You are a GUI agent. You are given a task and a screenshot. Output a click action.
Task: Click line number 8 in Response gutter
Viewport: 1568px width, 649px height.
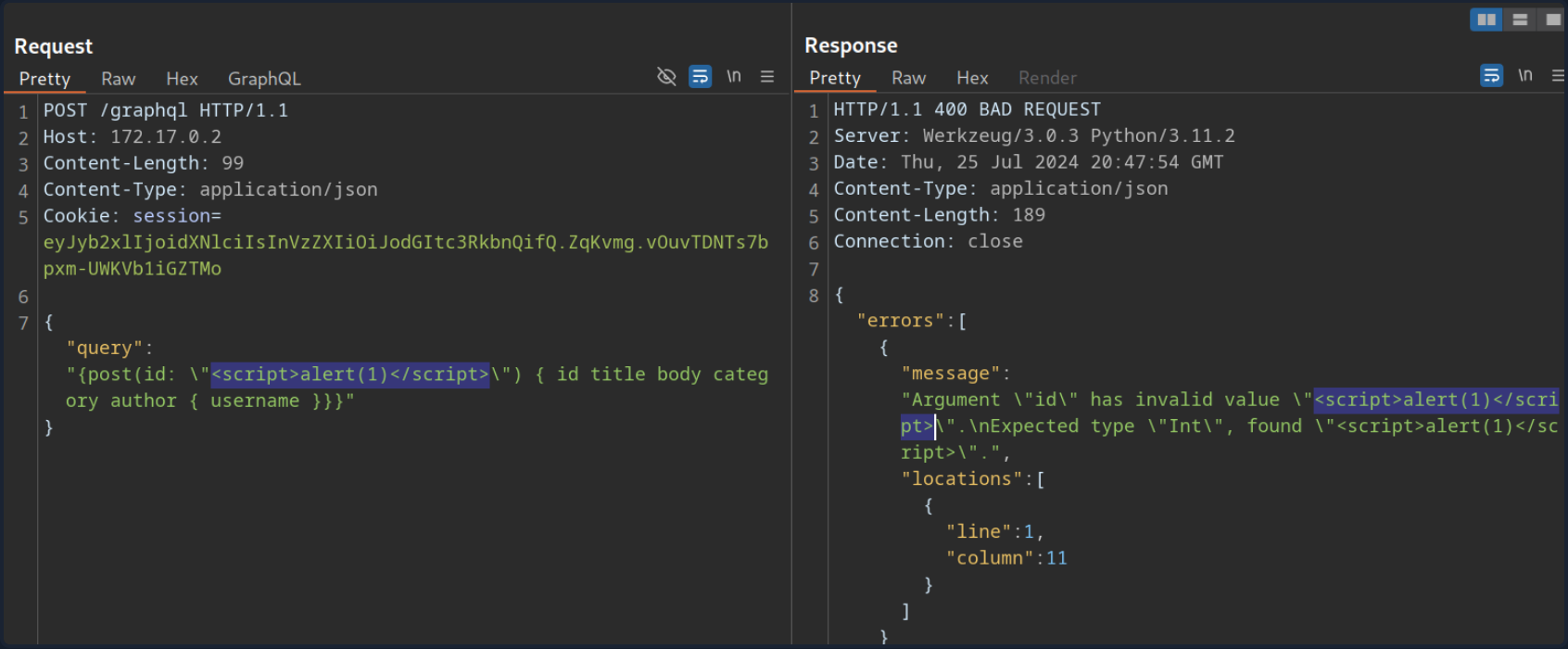(x=814, y=296)
